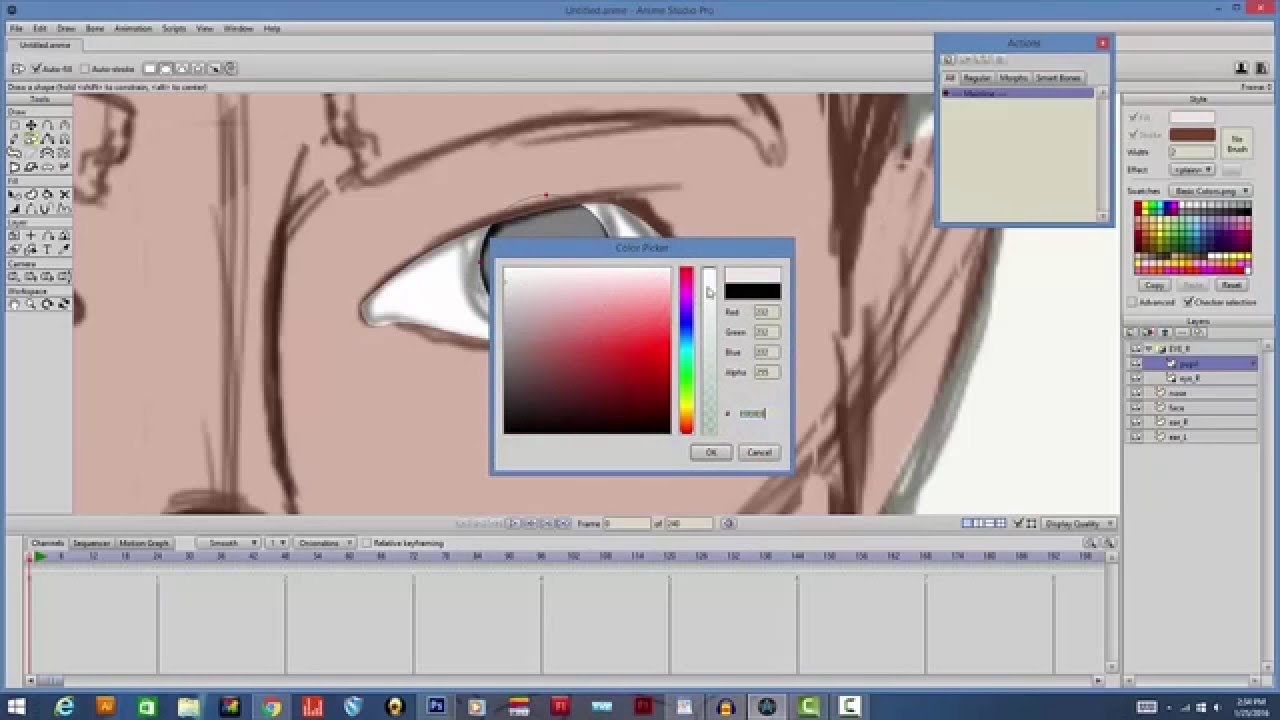Viewport: 1280px width, 720px height.
Task: Choose spiral shape in tool options
Action: pos(231,69)
